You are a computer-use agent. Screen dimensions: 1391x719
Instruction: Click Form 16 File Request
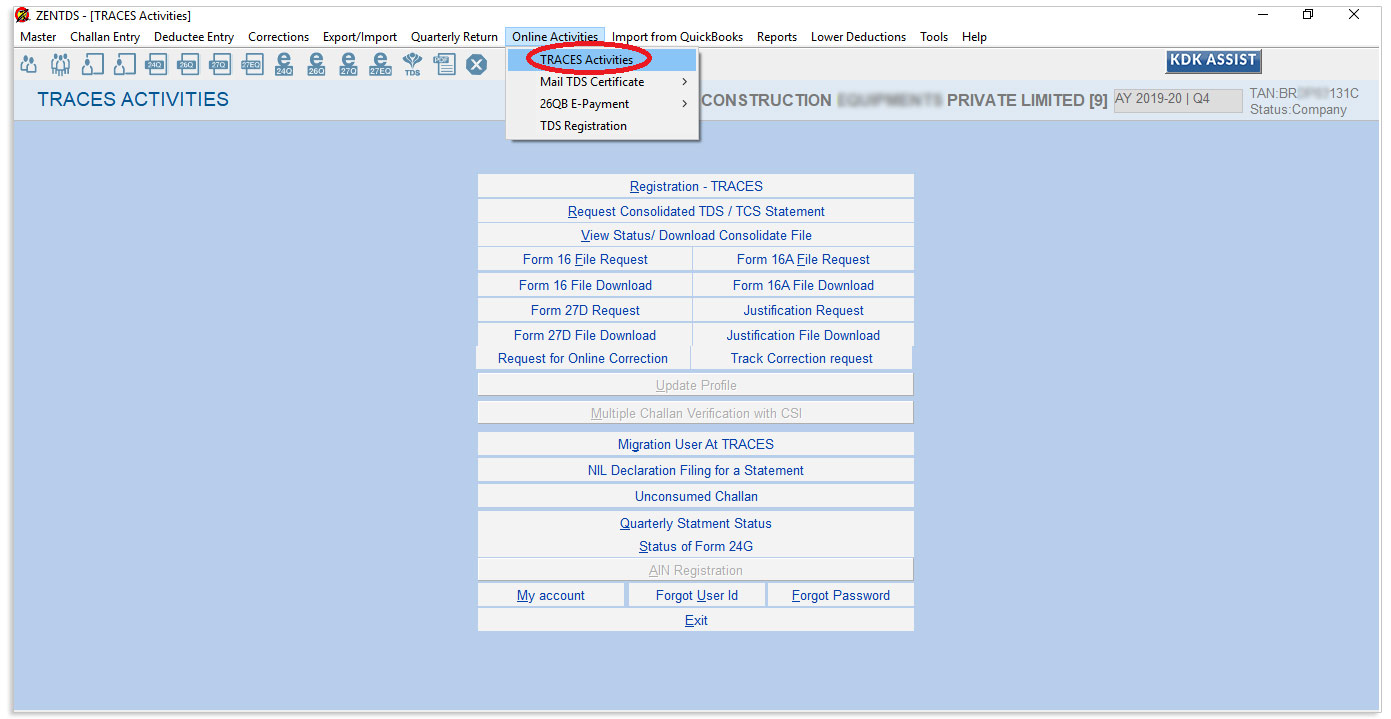click(585, 259)
